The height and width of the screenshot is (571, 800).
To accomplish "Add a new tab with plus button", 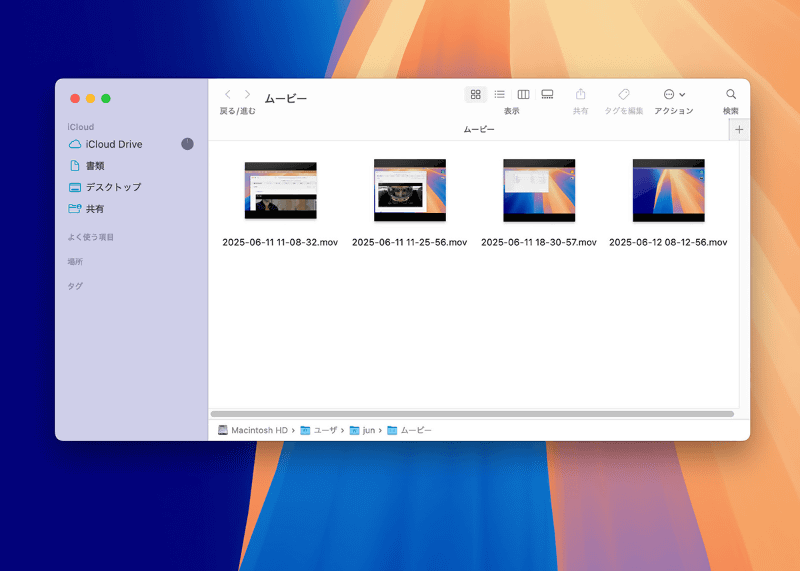I will (x=739, y=130).
